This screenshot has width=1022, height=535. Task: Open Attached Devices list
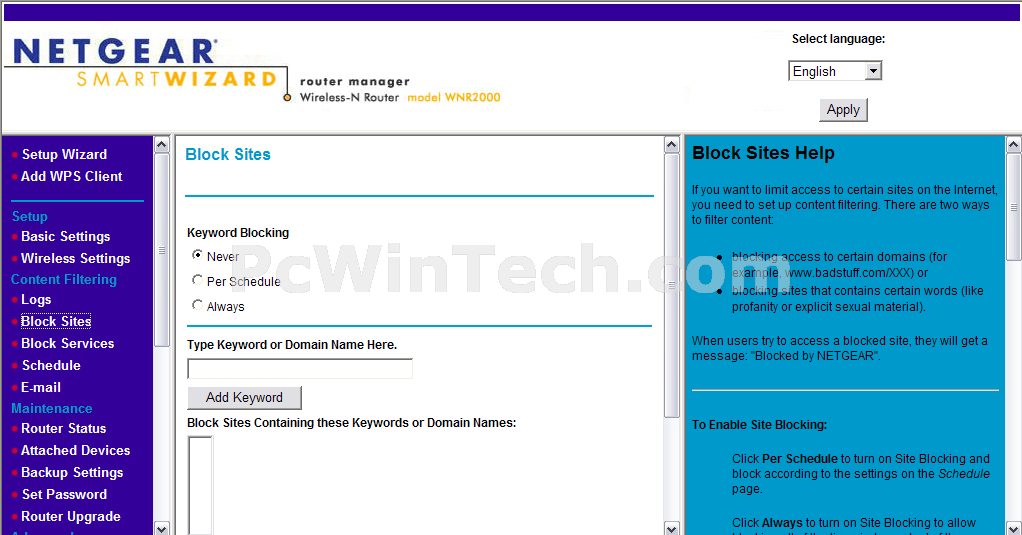[76, 451]
